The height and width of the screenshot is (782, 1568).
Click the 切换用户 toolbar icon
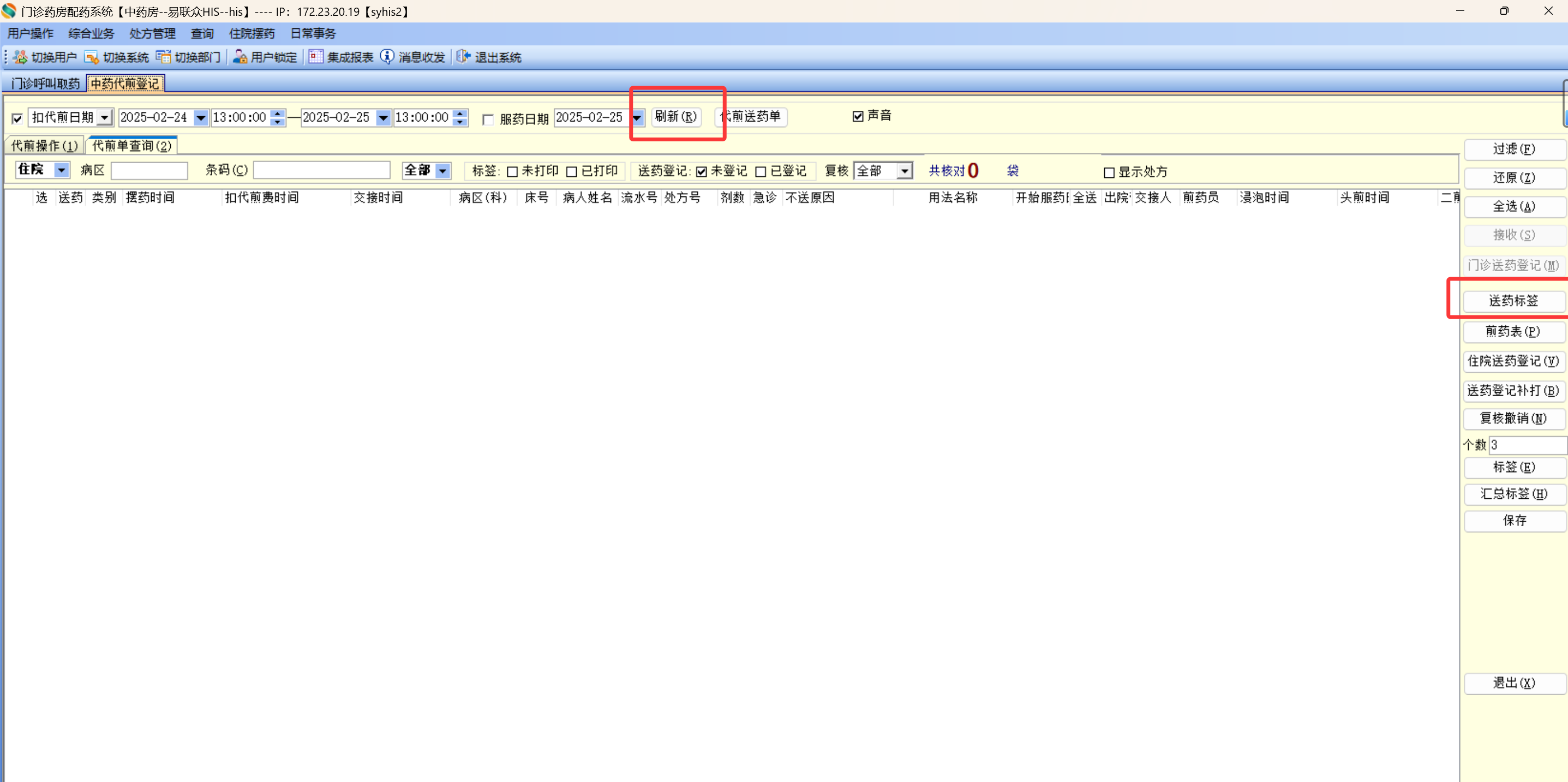[20, 57]
